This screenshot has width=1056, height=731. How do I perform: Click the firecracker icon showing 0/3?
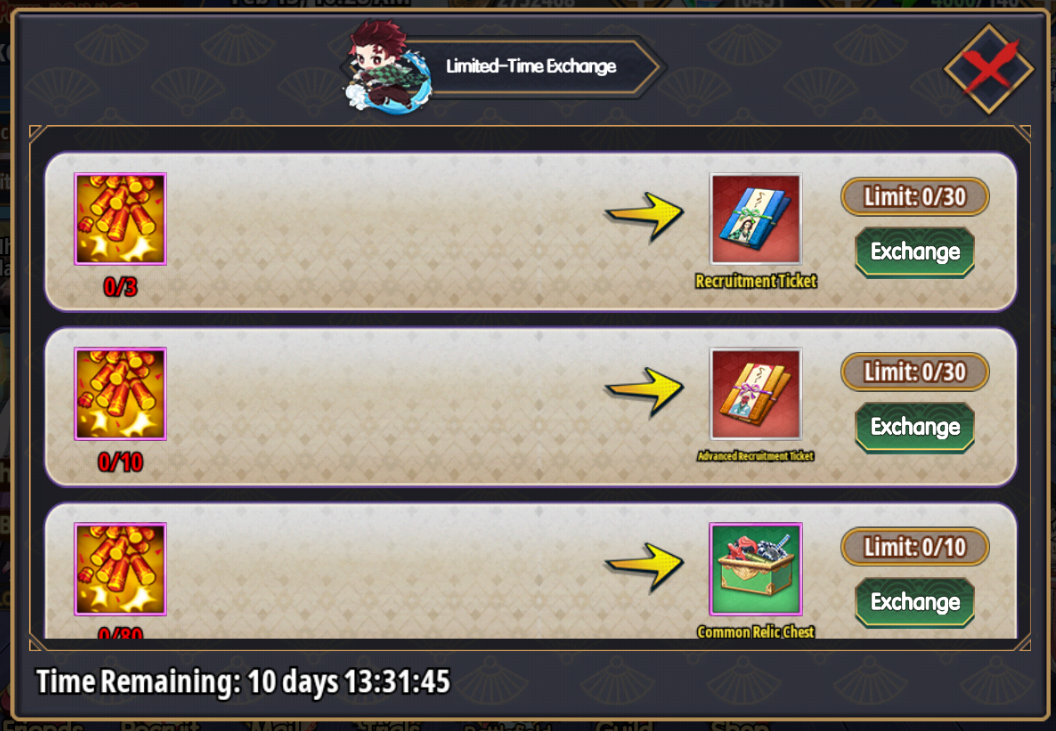pyautogui.click(x=121, y=219)
